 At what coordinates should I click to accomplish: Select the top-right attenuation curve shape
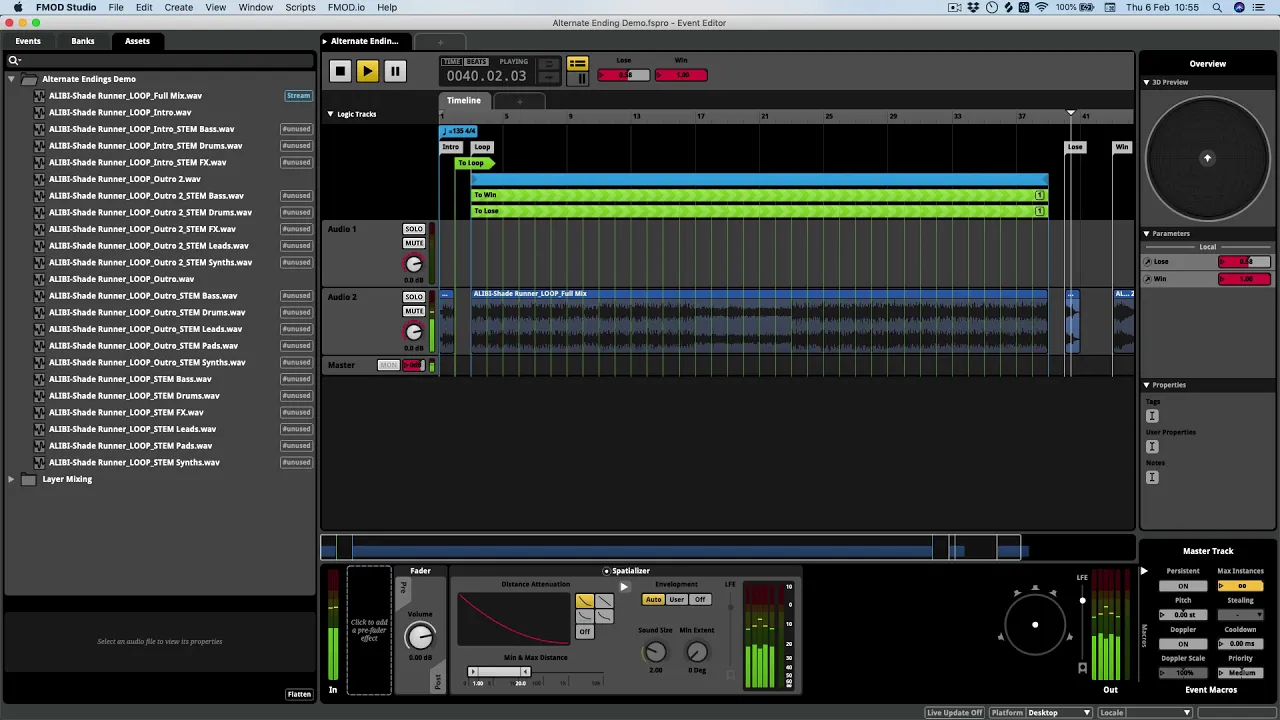point(603,601)
